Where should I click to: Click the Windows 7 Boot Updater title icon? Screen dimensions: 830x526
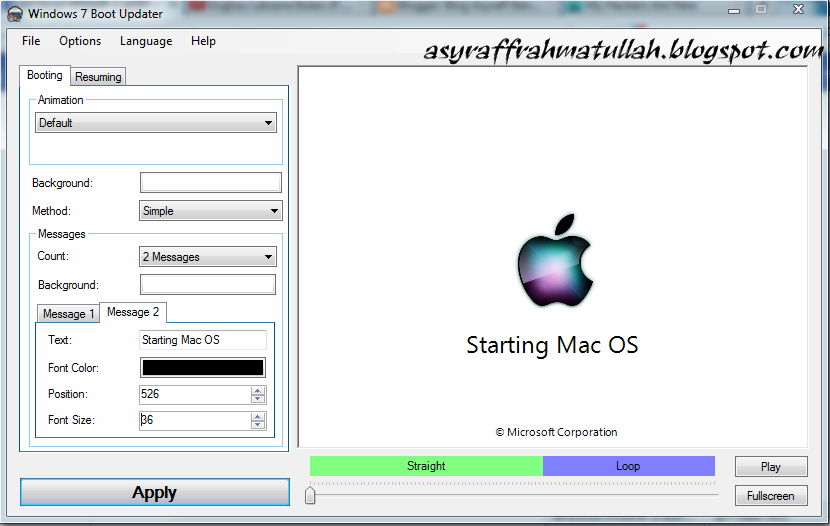point(15,14)
